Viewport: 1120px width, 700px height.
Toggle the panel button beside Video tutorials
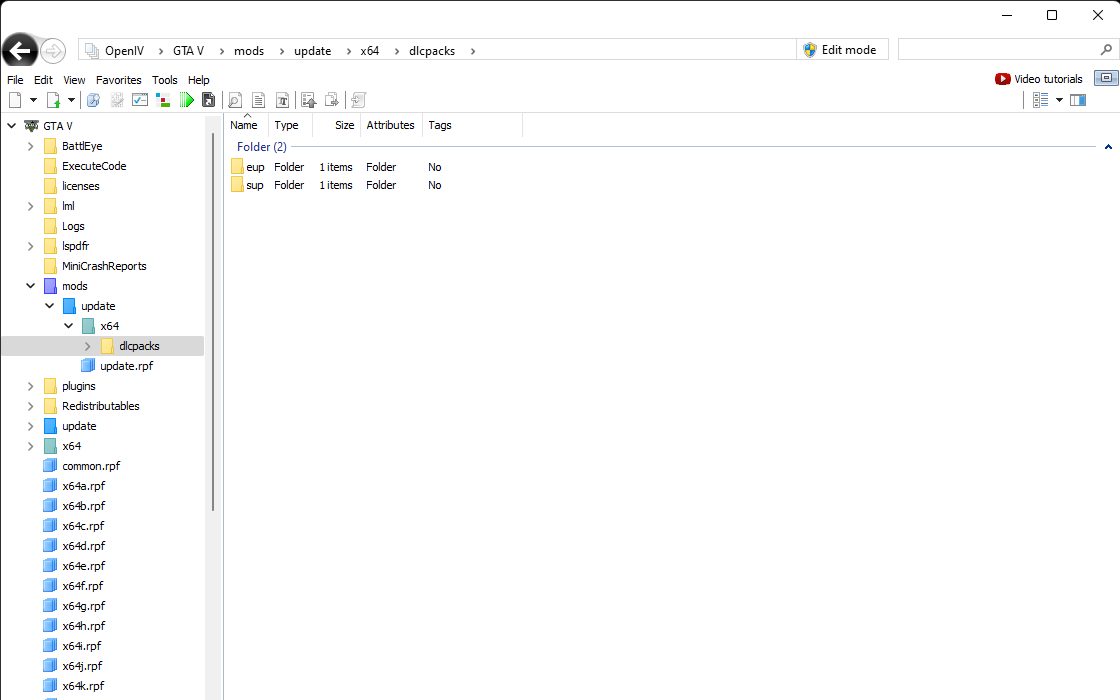click(x=1106, y=78)
